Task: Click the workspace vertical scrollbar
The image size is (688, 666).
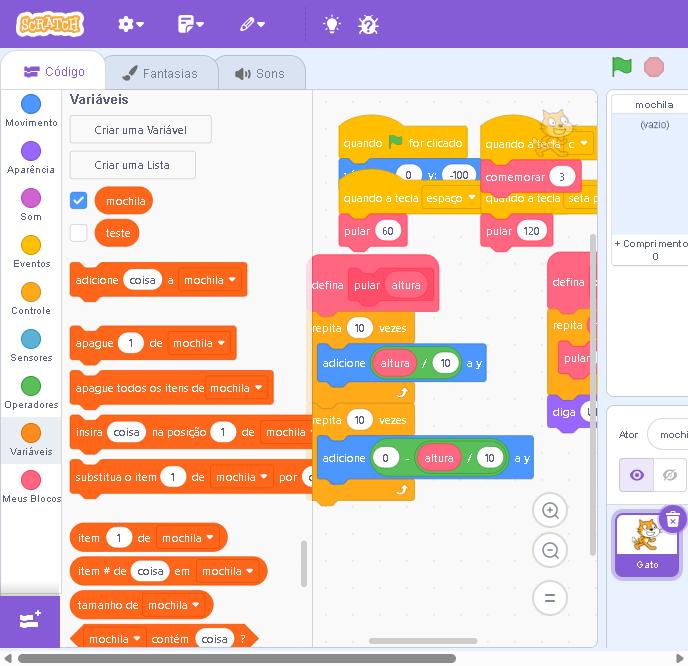Action: (593, 395)
